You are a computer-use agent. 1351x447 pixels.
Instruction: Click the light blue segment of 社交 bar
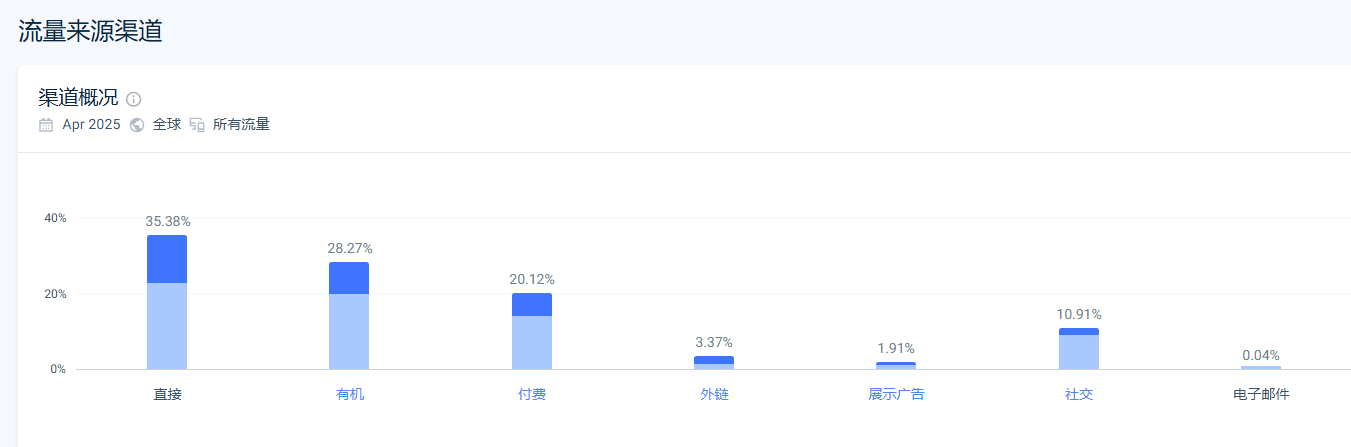click(1079, 352)
